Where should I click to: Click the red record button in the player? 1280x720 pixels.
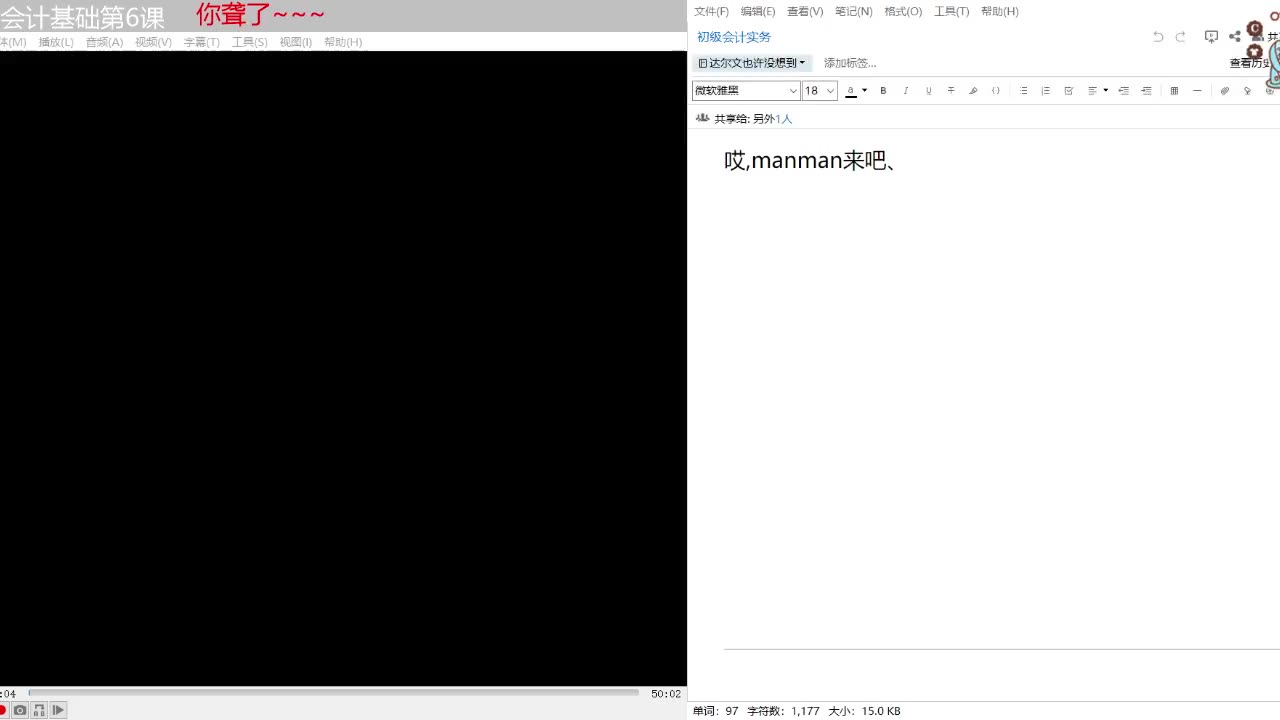point(3,710)
